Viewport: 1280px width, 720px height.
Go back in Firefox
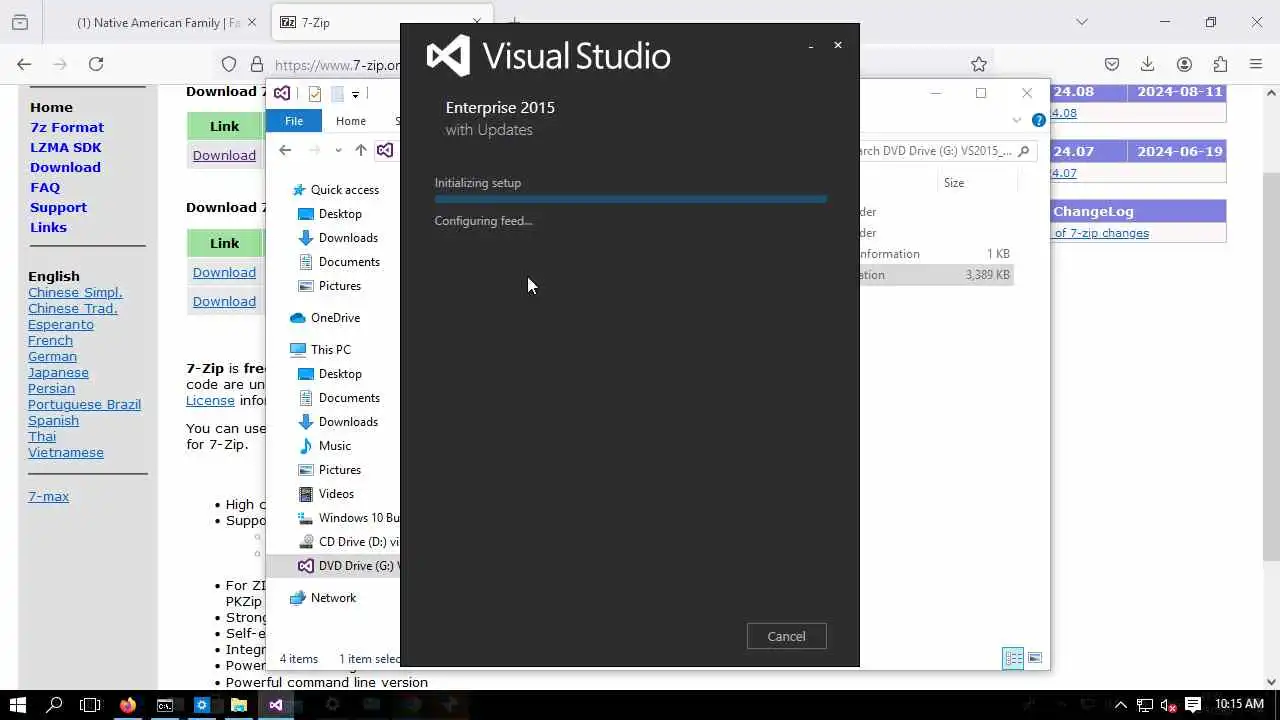[24, 64]
